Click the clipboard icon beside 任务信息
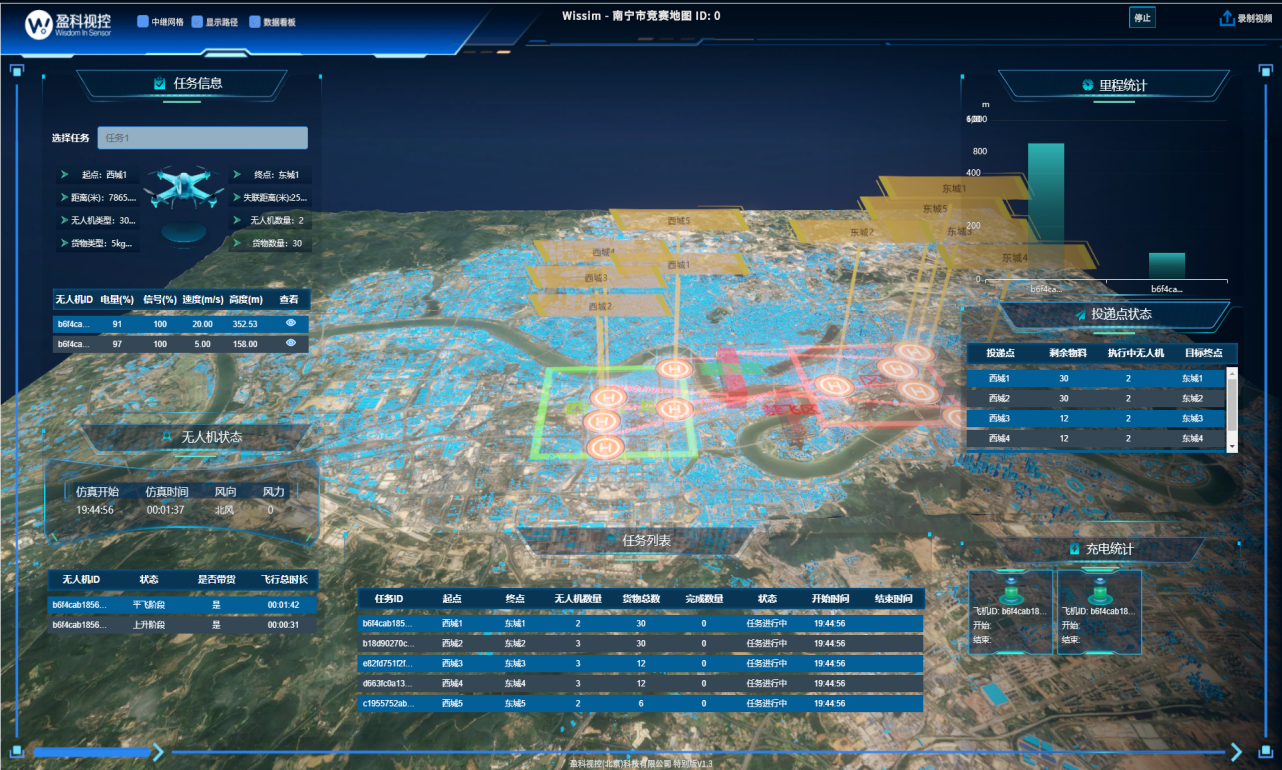Screen dimensions: 1282x770 tap(160, 84)
